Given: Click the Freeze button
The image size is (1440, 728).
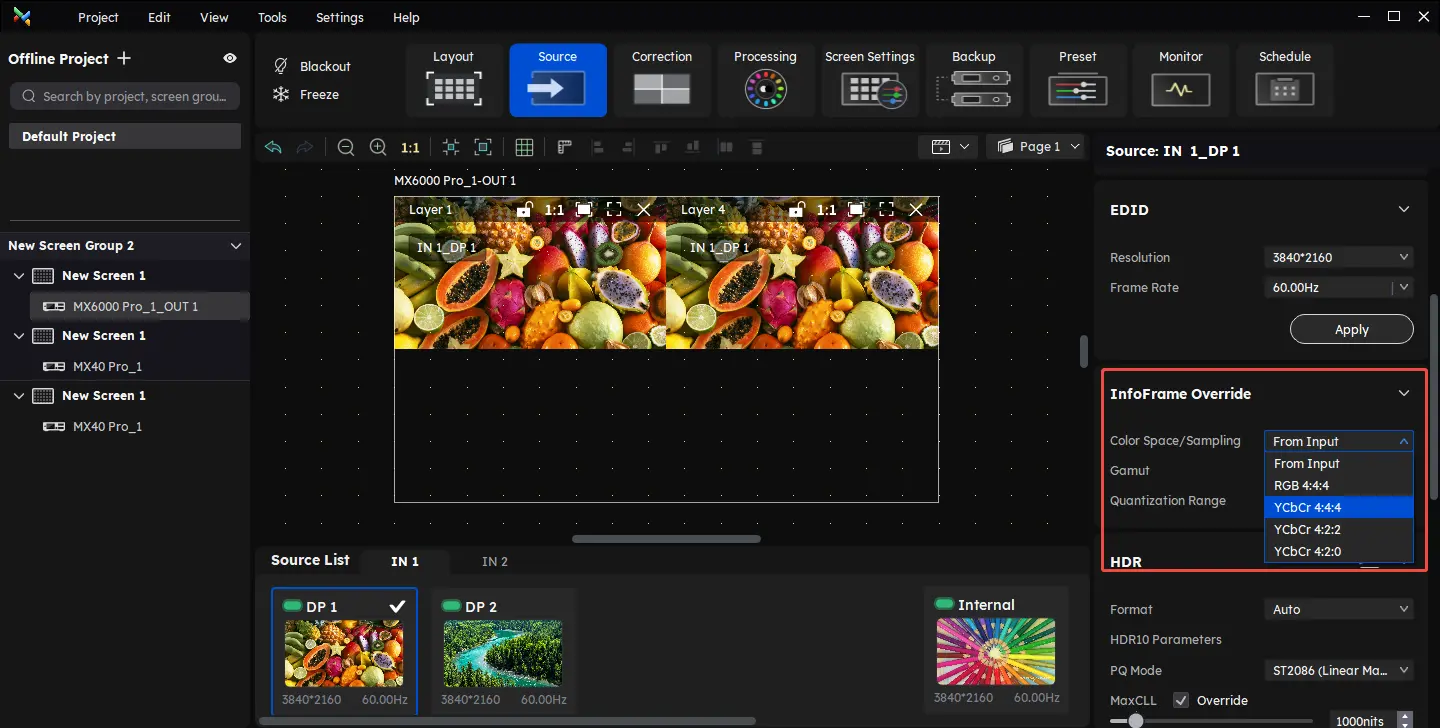Looking at the screenshot, I should tap(305, 94).
